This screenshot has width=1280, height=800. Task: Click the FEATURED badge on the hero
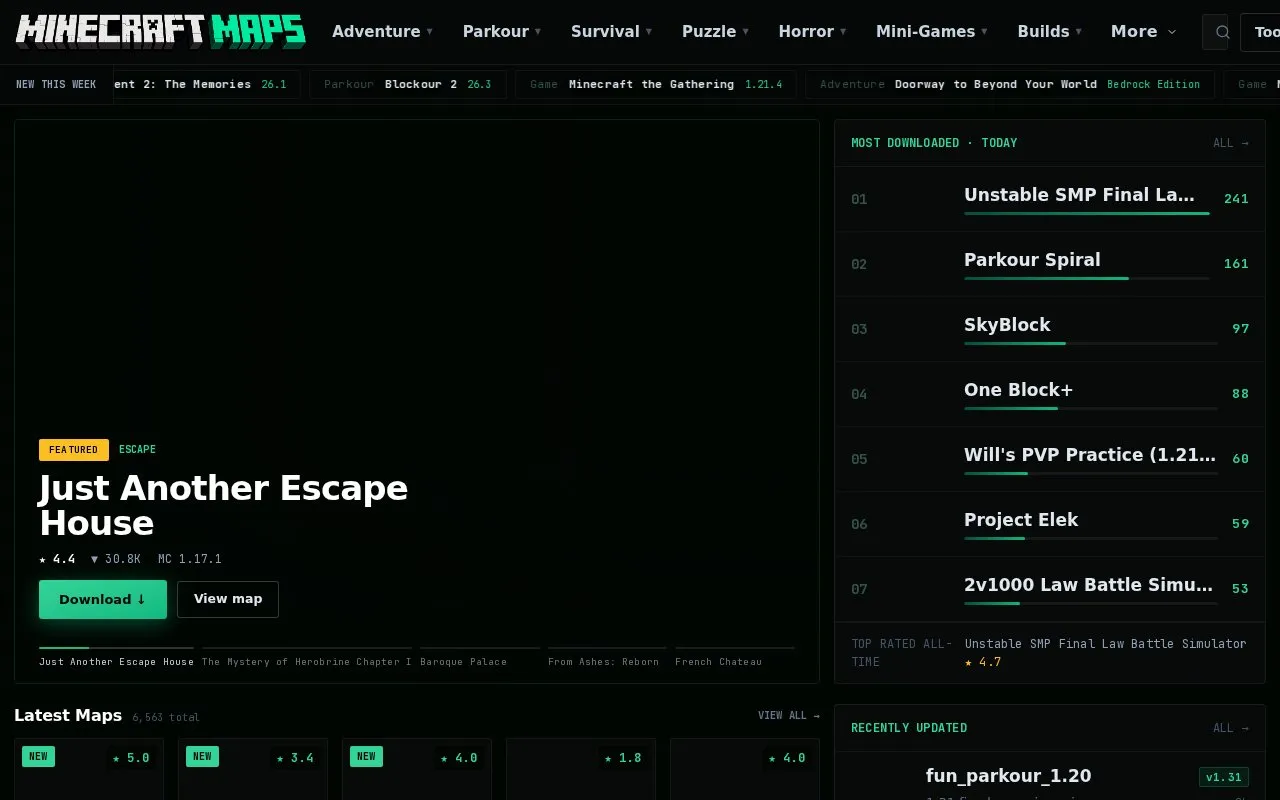(x=74, y=449)
